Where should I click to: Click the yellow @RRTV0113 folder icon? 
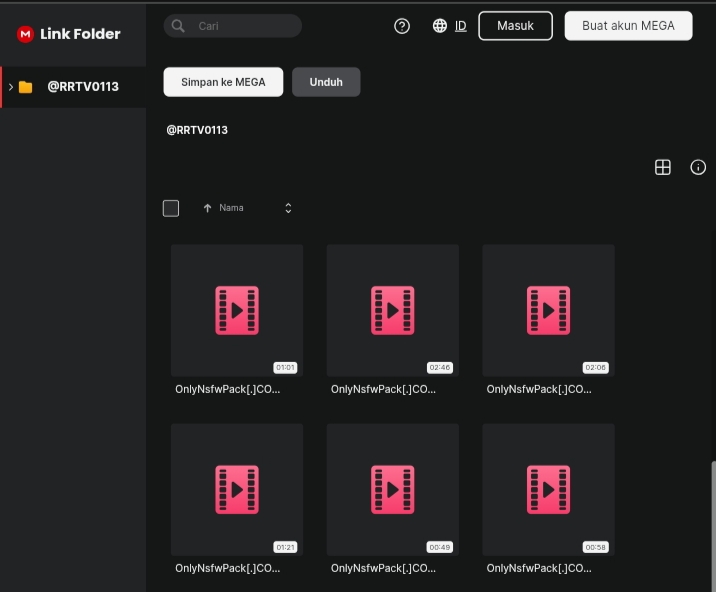[26, 87]
